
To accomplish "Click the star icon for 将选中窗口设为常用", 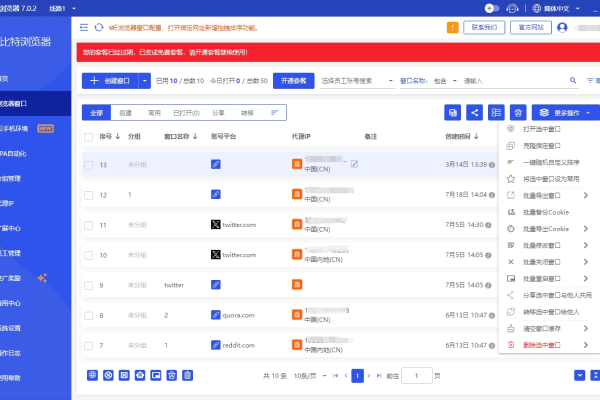I will point(511,179).
